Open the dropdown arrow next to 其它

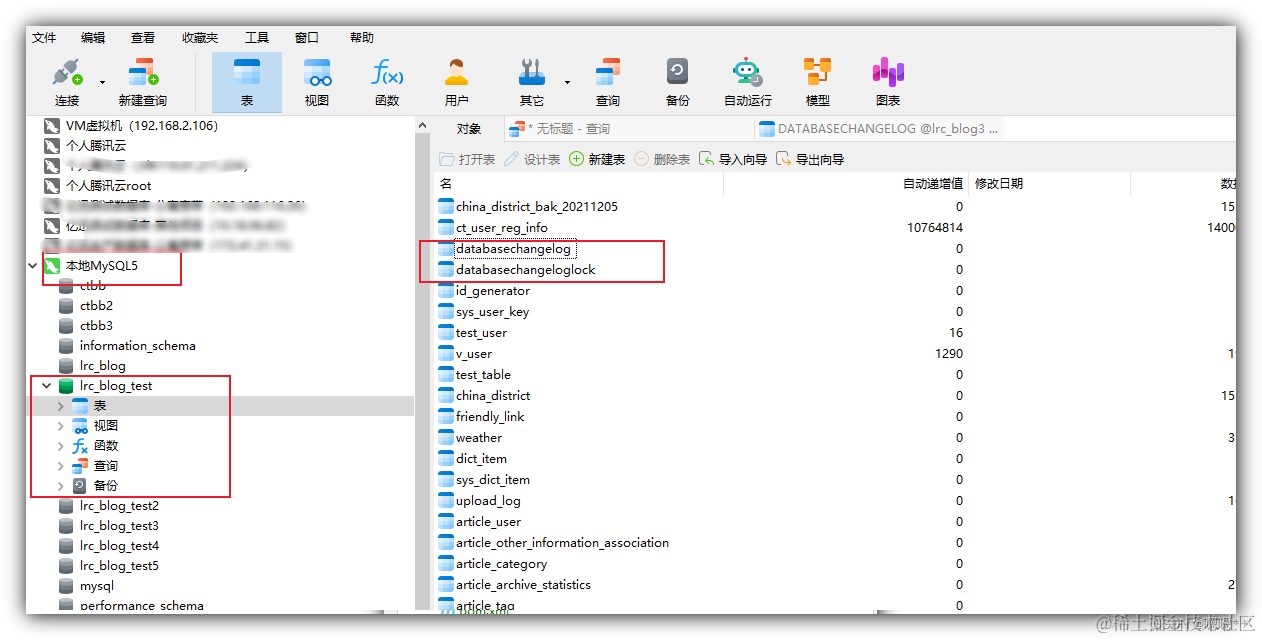click(x=567, y=83)
